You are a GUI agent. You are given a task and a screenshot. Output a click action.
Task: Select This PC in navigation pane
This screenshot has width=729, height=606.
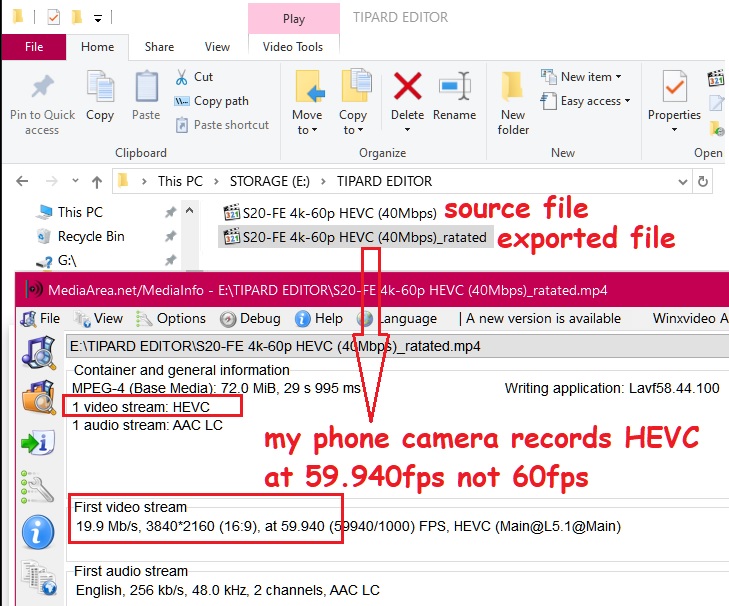(x=80, y=213)
